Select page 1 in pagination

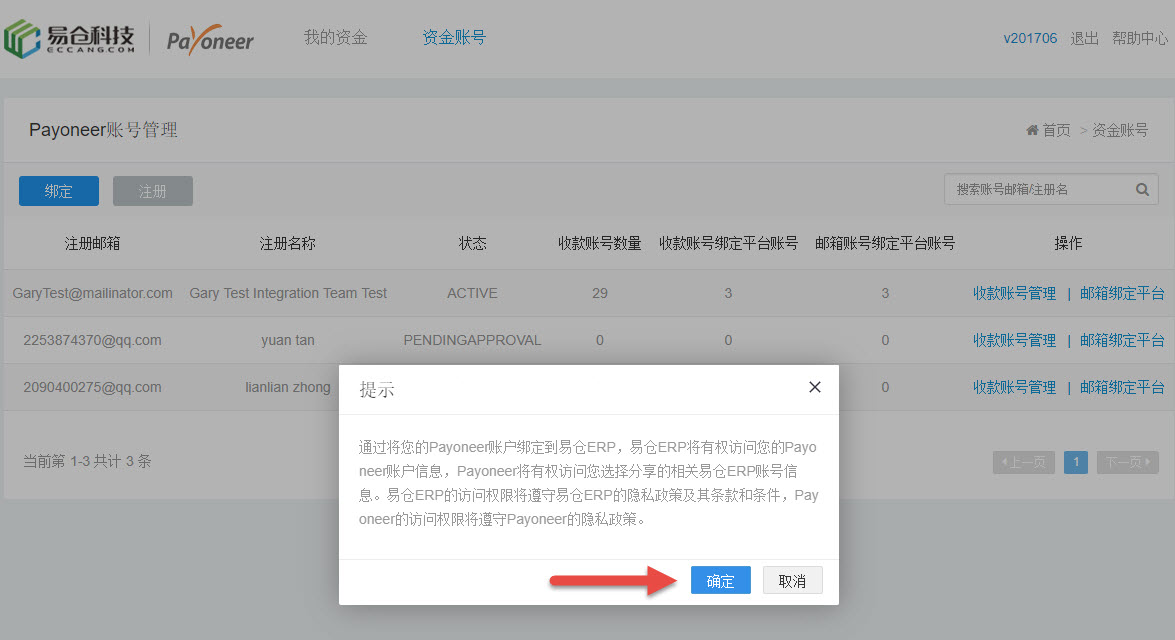(x=1076, y=462)
